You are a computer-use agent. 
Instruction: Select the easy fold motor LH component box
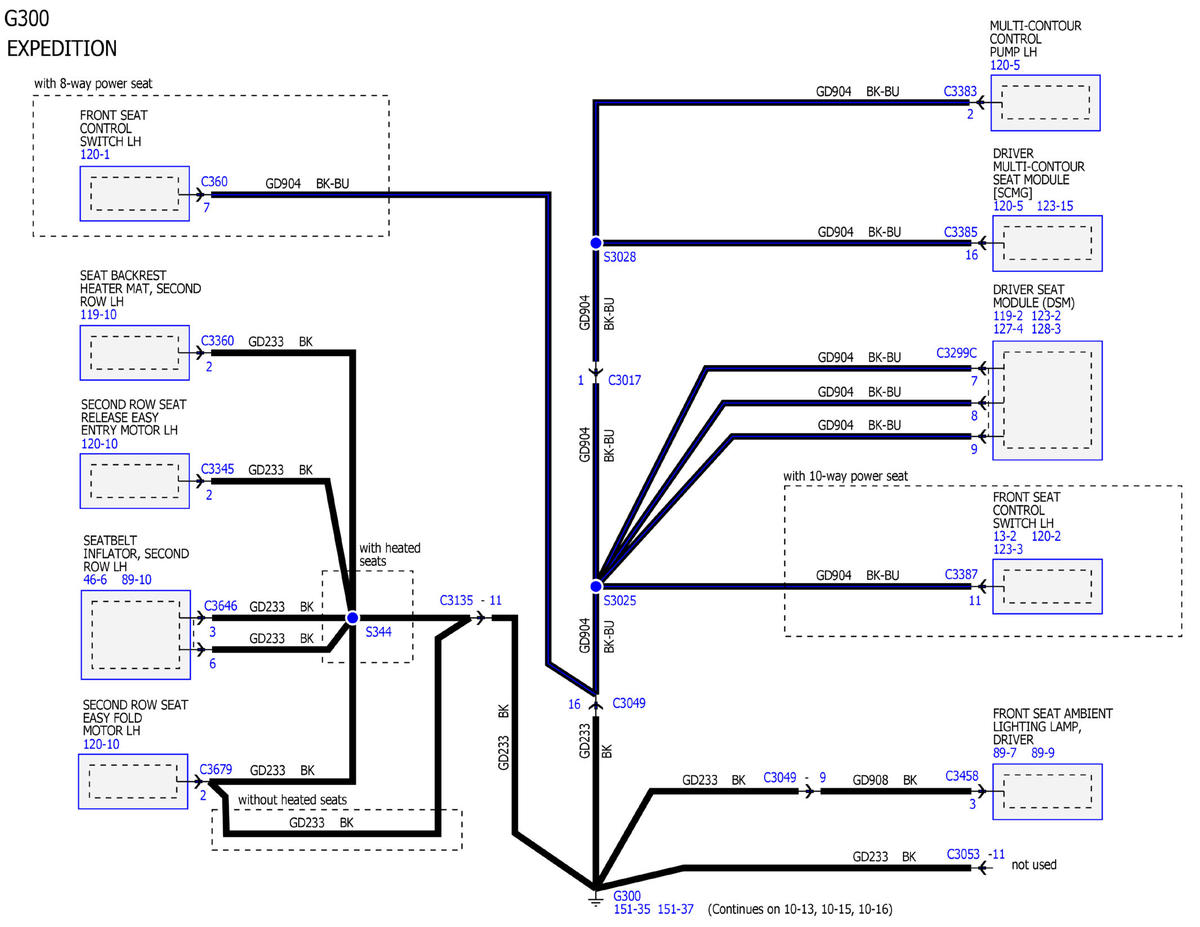(x=134, y=782)
